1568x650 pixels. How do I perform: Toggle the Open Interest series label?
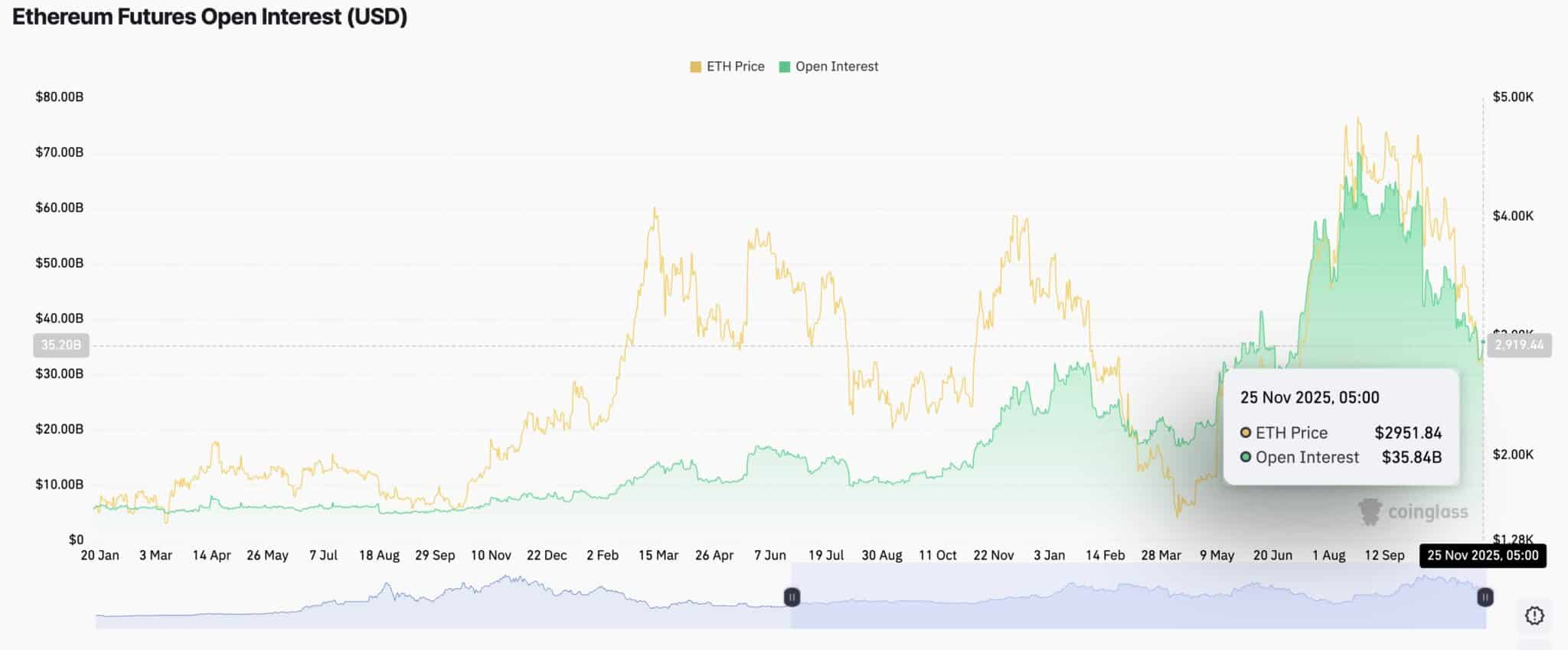click(836, 67)
